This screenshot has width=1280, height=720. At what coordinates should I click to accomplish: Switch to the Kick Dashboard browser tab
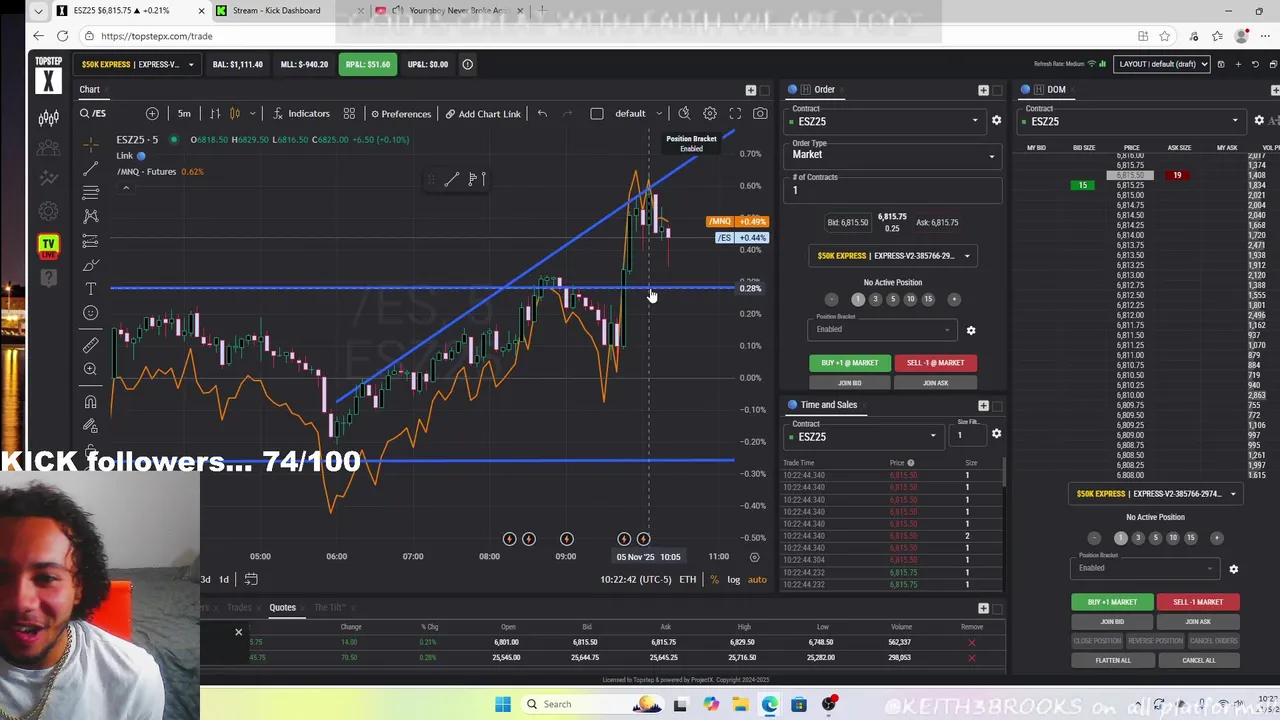coord(277,11)
